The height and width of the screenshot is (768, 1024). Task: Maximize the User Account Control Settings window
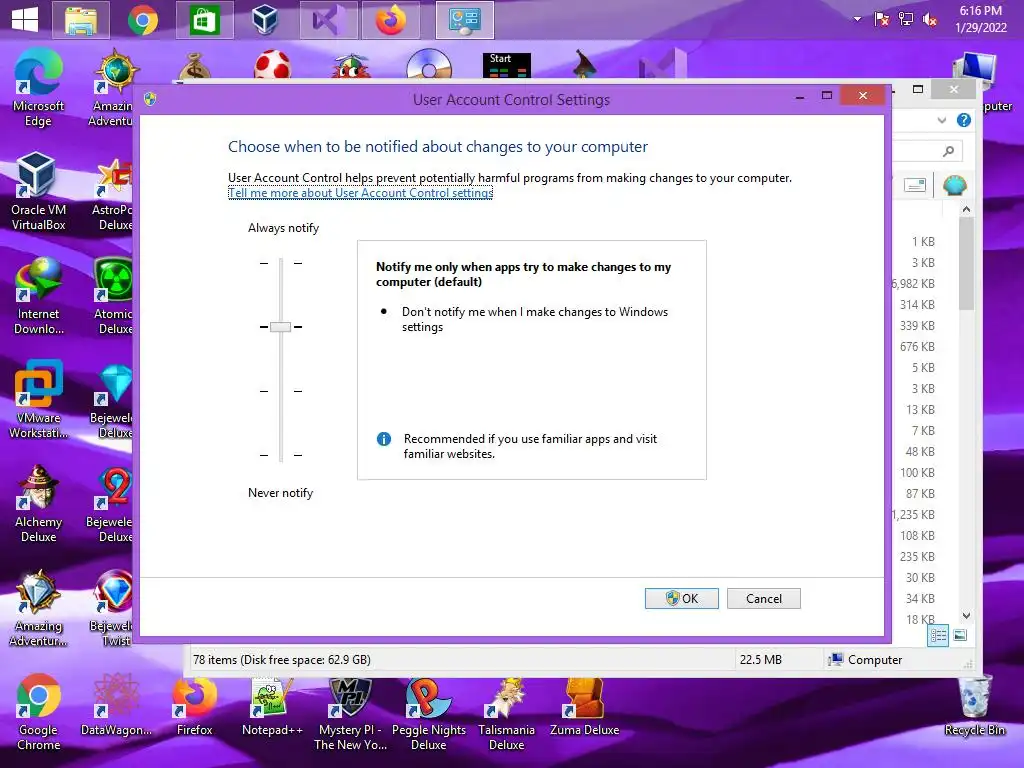pyautogui.click(x=827, y=96)
